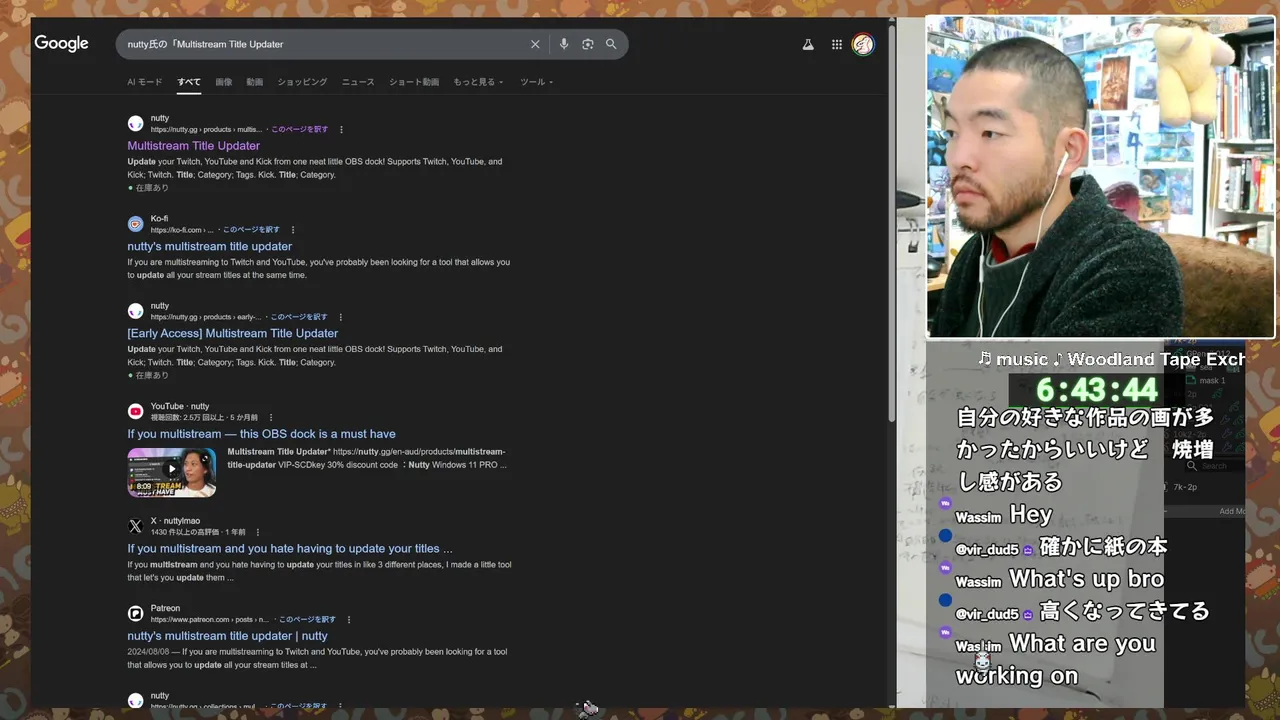The image size is (1280, 720).
Task: Expand the ツール dropdown
Action: [536, 82]
